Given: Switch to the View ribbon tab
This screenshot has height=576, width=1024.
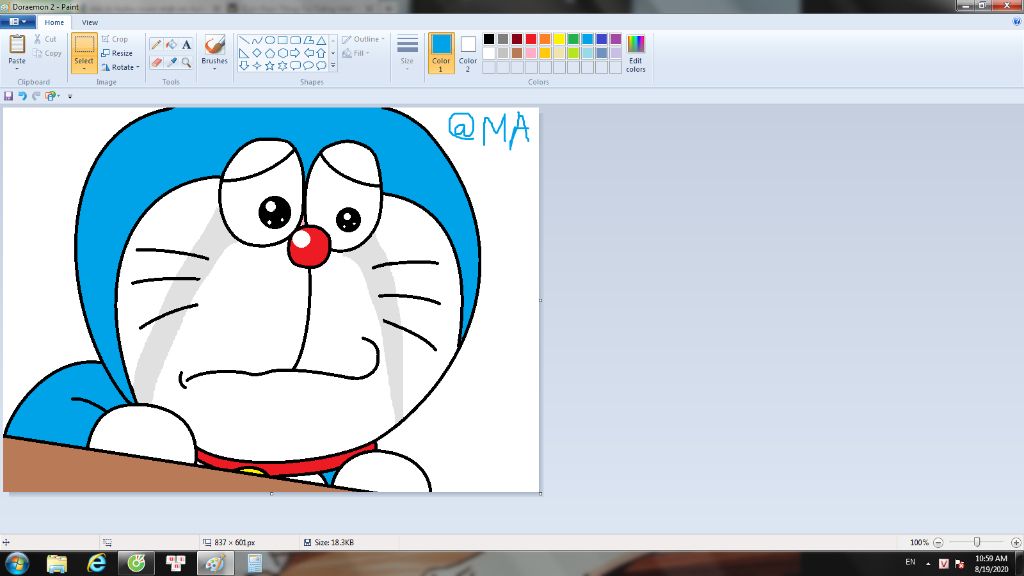Looking at the screenshot, I should 89,22.
